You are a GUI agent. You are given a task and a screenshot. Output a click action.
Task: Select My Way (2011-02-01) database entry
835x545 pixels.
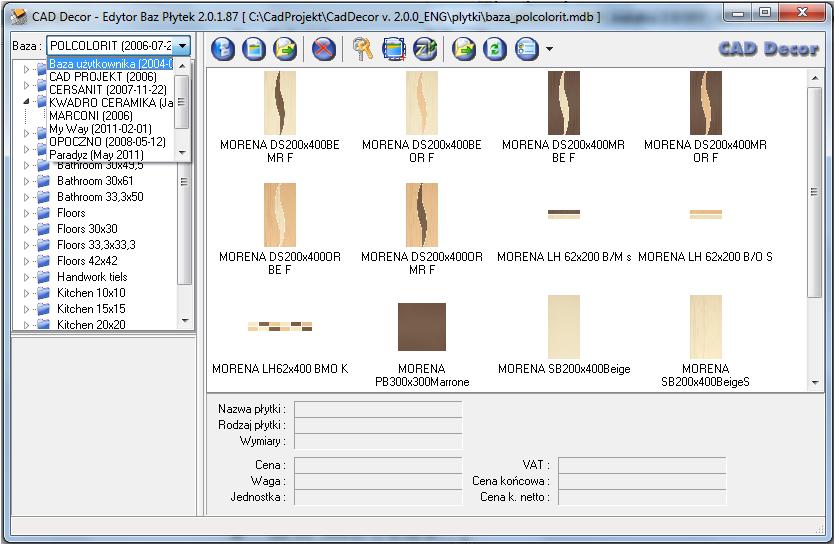111,128
